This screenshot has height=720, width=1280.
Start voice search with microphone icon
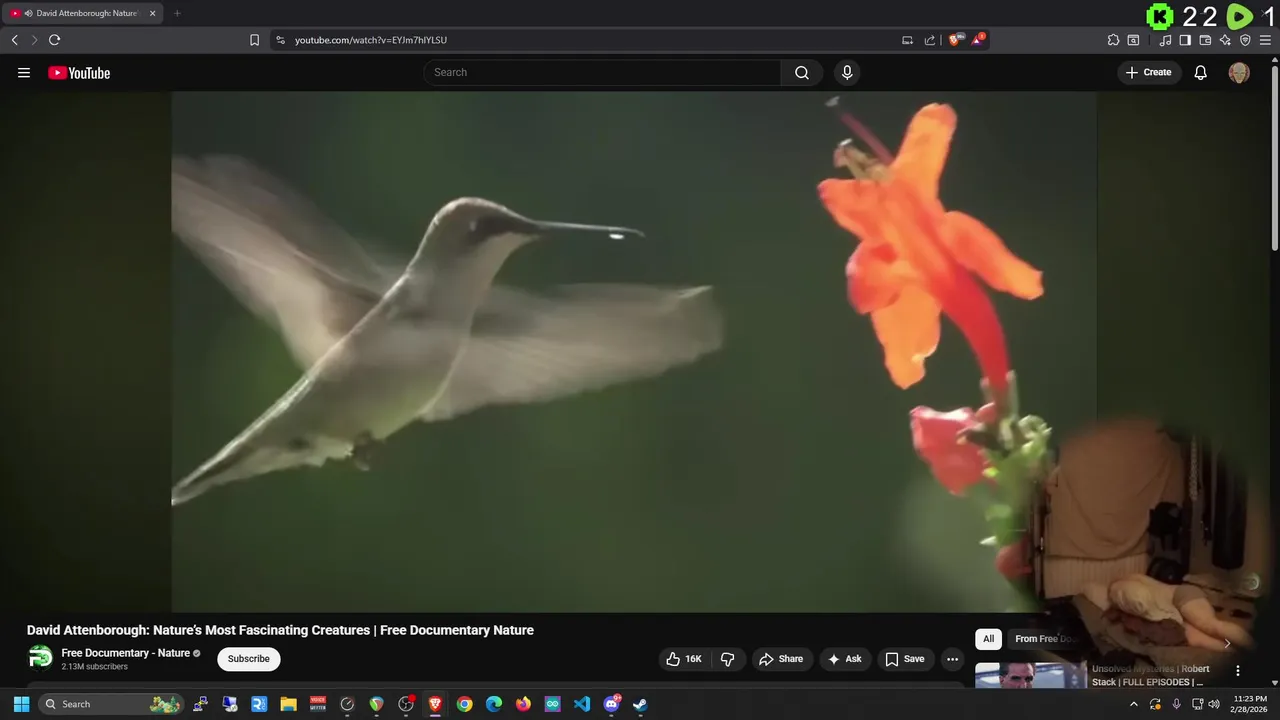pyautogui.click(x=847, y=72)
